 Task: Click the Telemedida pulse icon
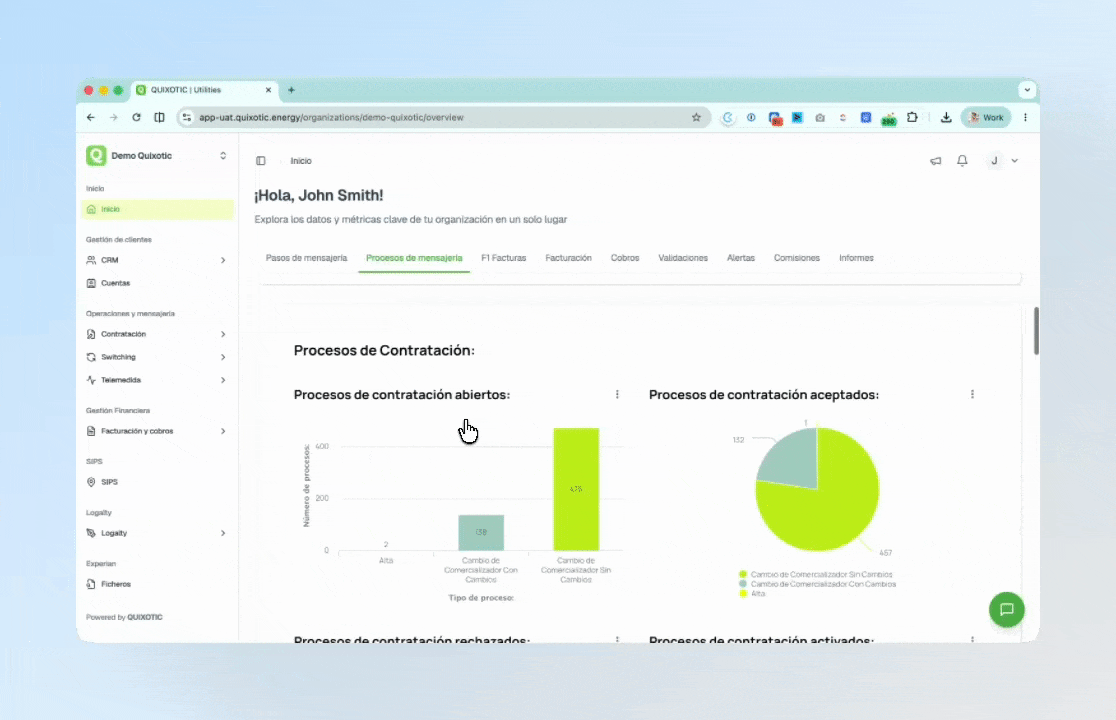91,380
